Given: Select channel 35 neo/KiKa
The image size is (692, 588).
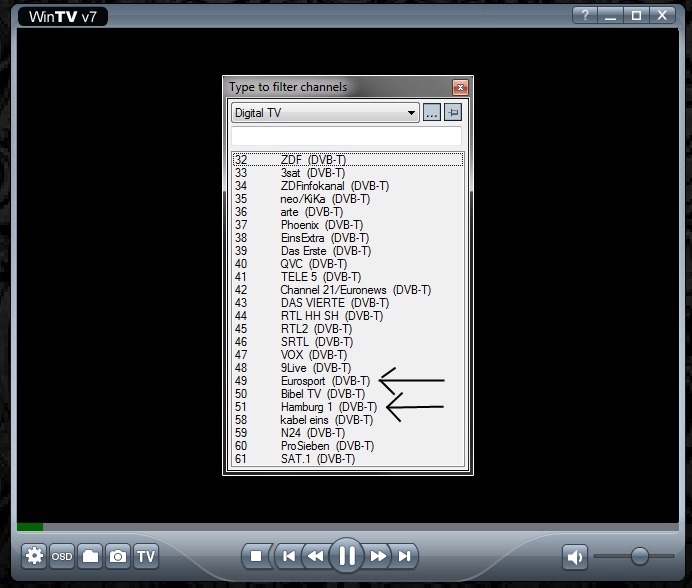Looking at the screenshot, I should (348, 199).
